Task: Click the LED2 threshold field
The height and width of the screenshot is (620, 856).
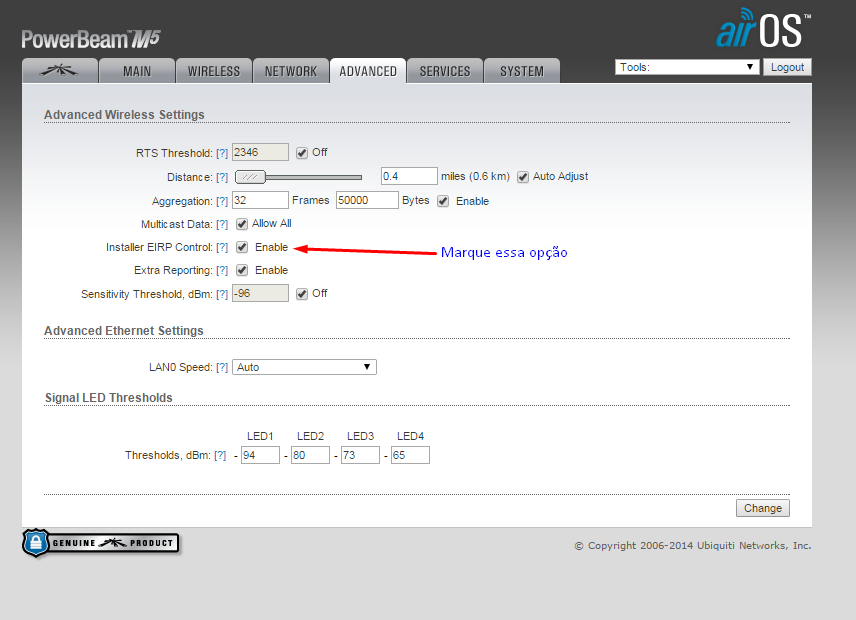Action: (310, 455)
